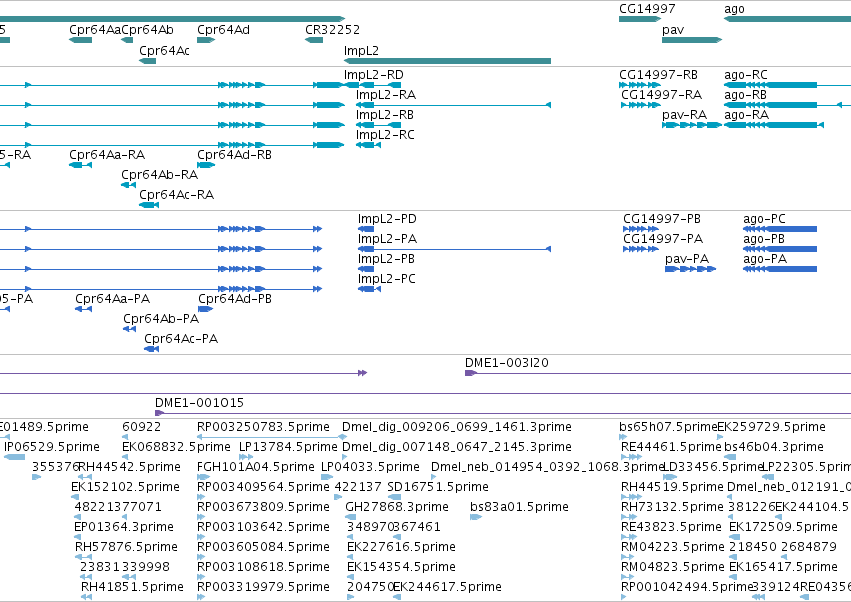Viewport: 851px width, 602px height.
Task: Click the Cpr64Ad gene label
Action: 224,30
